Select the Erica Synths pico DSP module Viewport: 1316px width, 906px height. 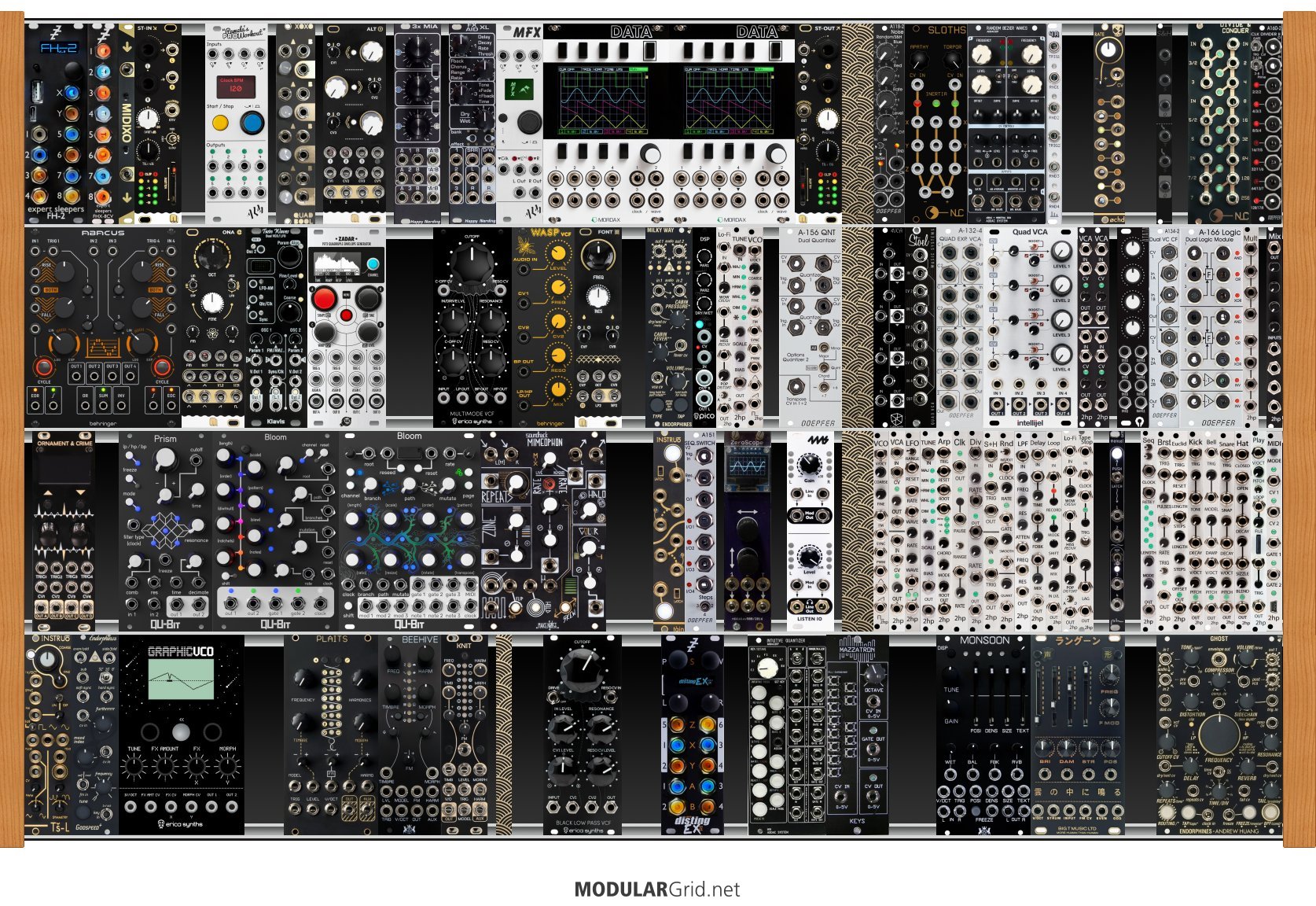point(704,327)
